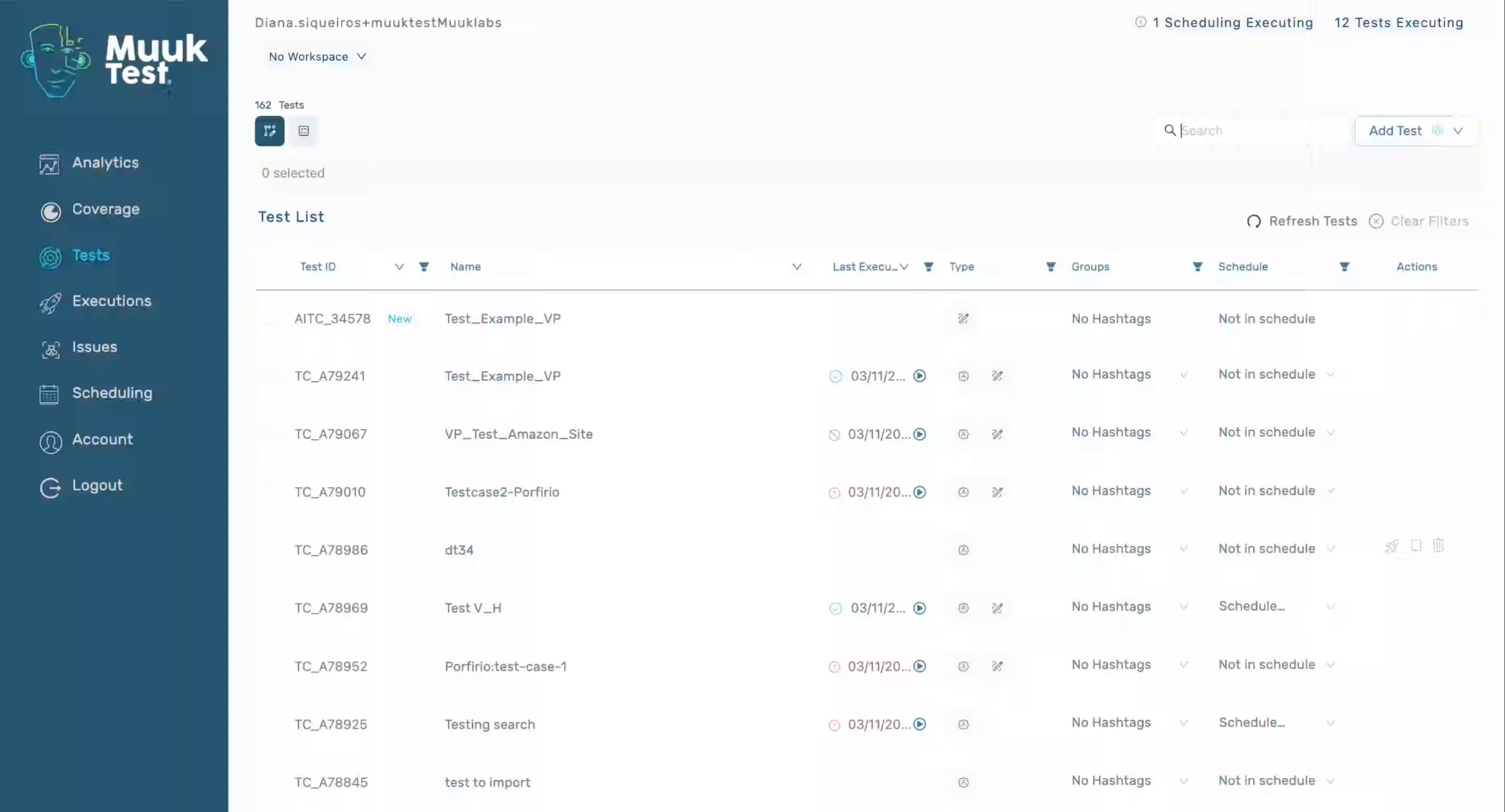This screenshot has height=812, width=1505.
Task: Expand hashtags dropdown for TC_A79067
Action: pyautogui.click(x=1184, y=433)
